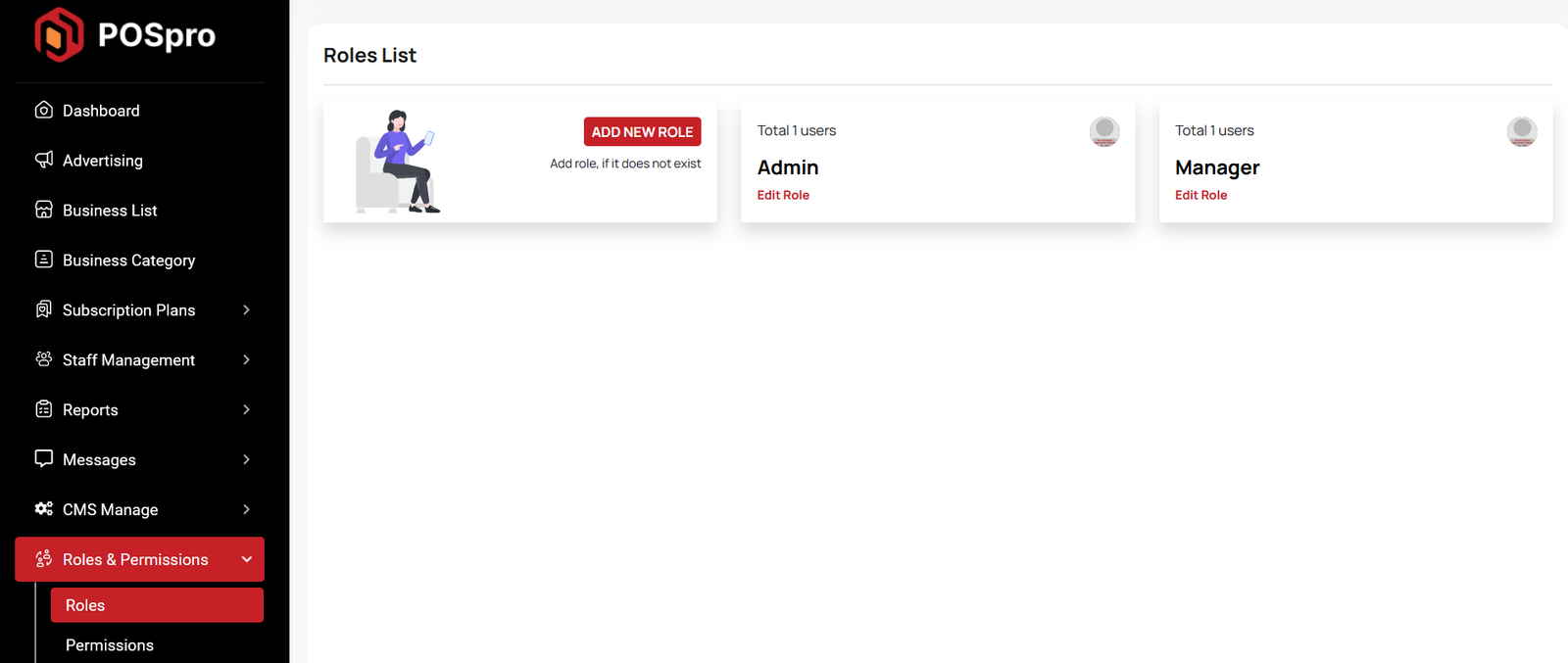Click the Staff Management people icon
Screen dimensions: 1568x663
[x=43, y=359]
